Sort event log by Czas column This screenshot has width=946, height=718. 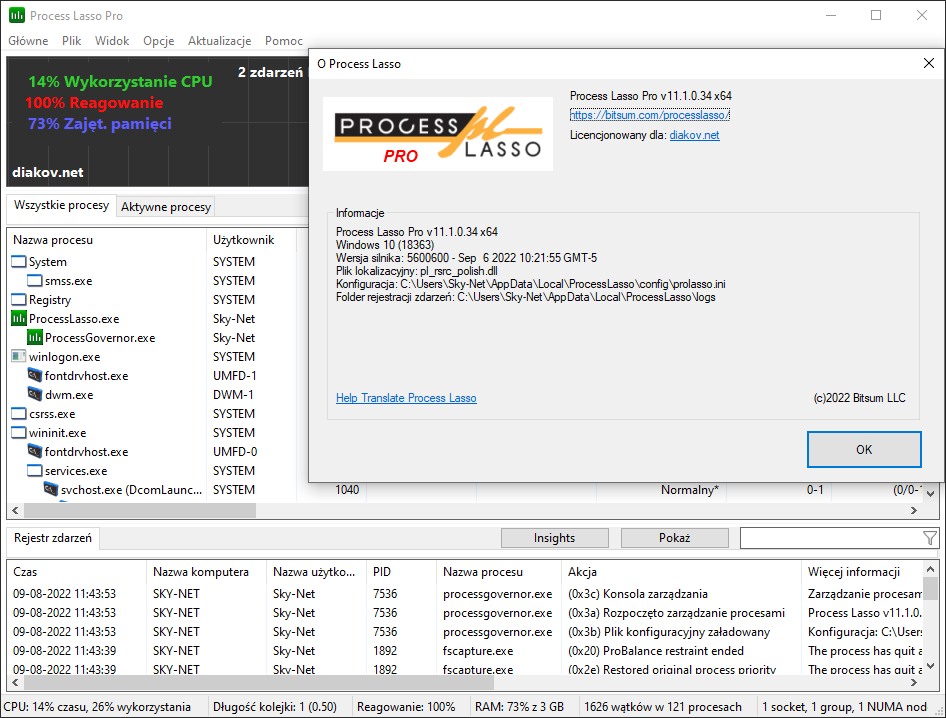pos(77,572)
